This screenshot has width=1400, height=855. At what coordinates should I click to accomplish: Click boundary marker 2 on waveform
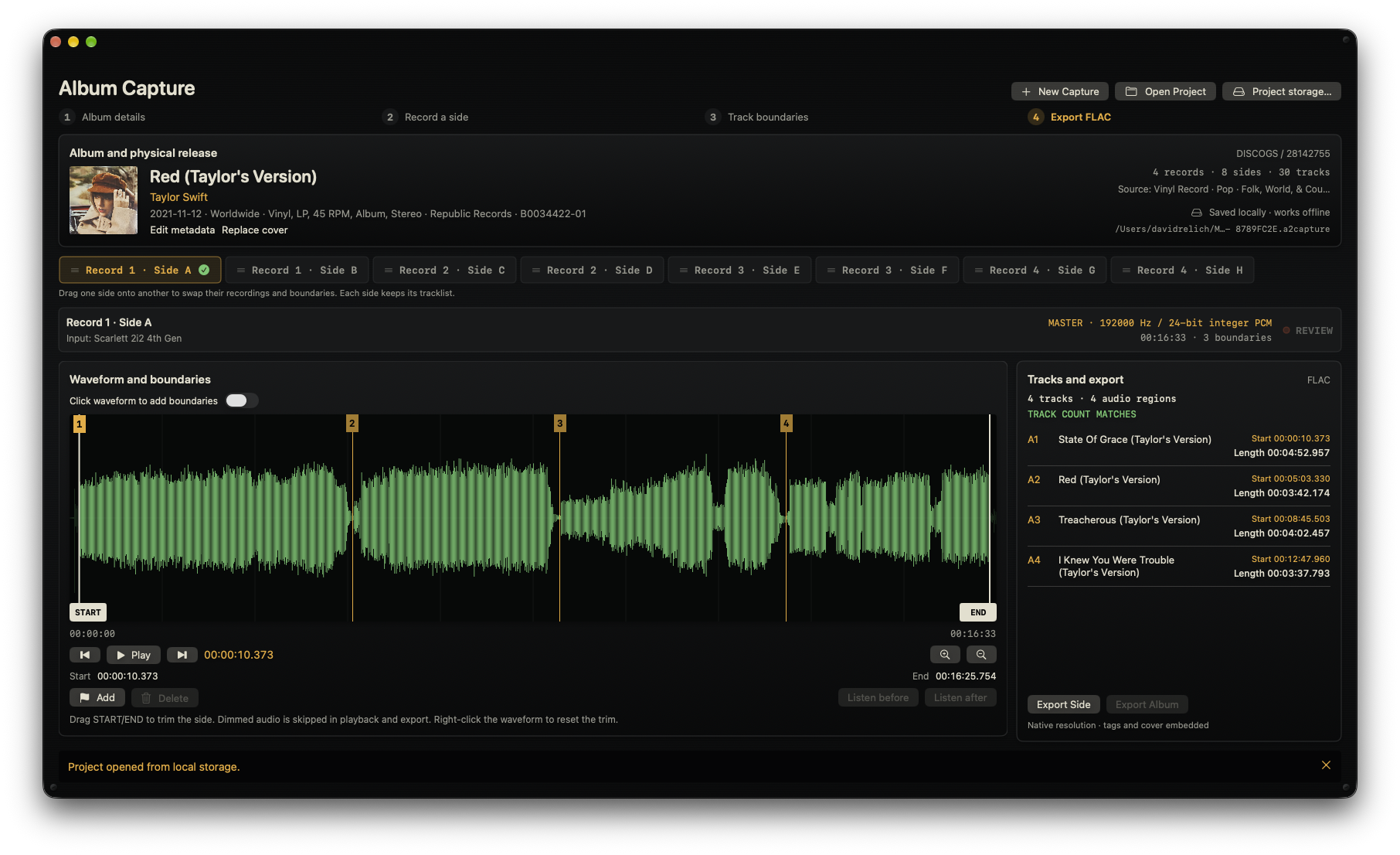[352, 423]
